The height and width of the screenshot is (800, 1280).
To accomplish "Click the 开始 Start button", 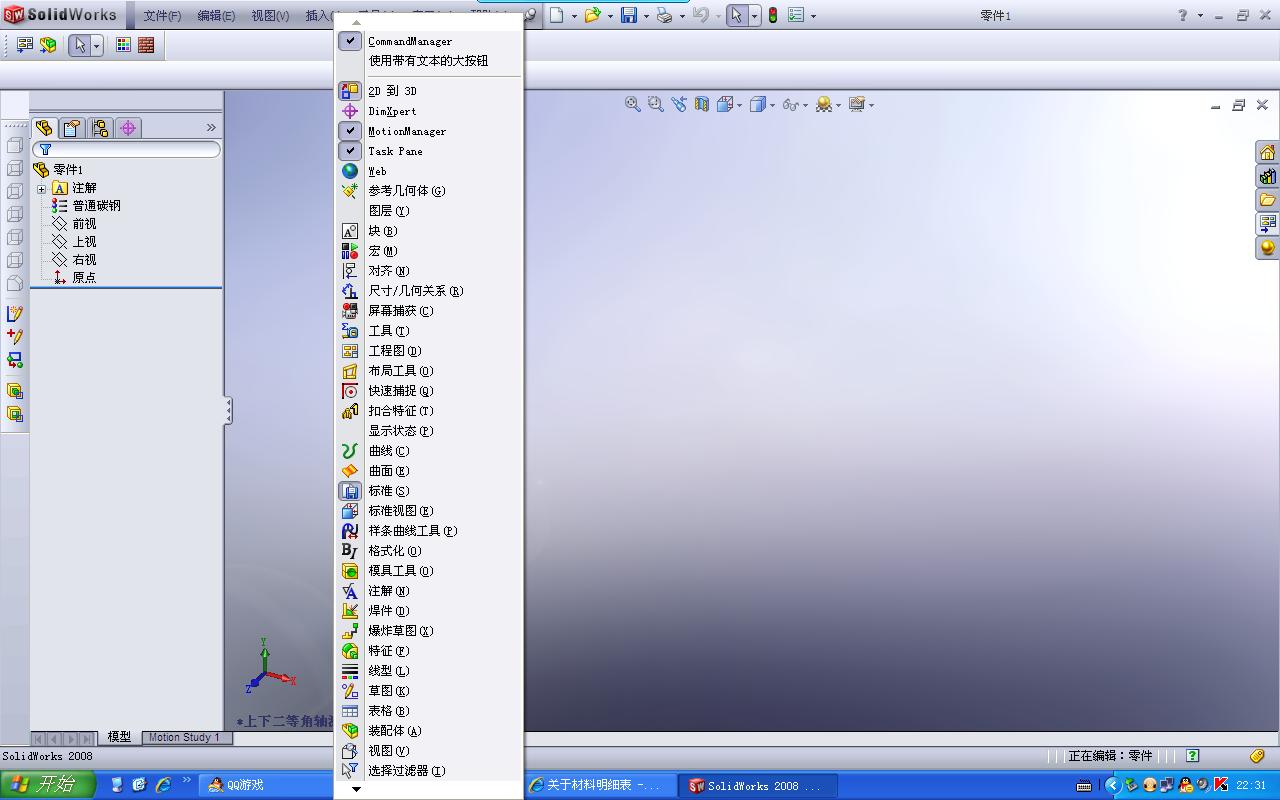I will [x=48, y=785].
